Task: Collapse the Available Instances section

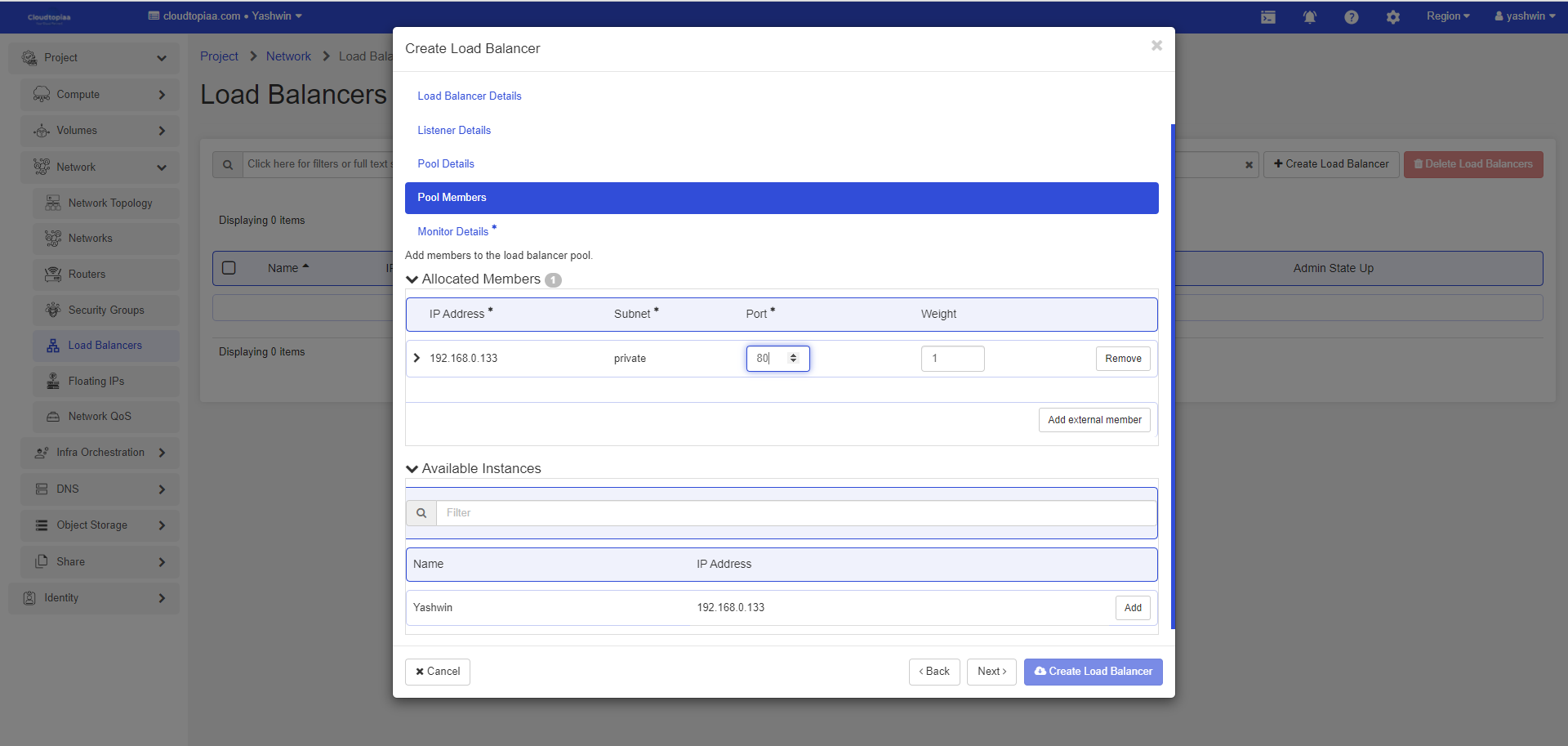Action: click(x=412, y=469)
